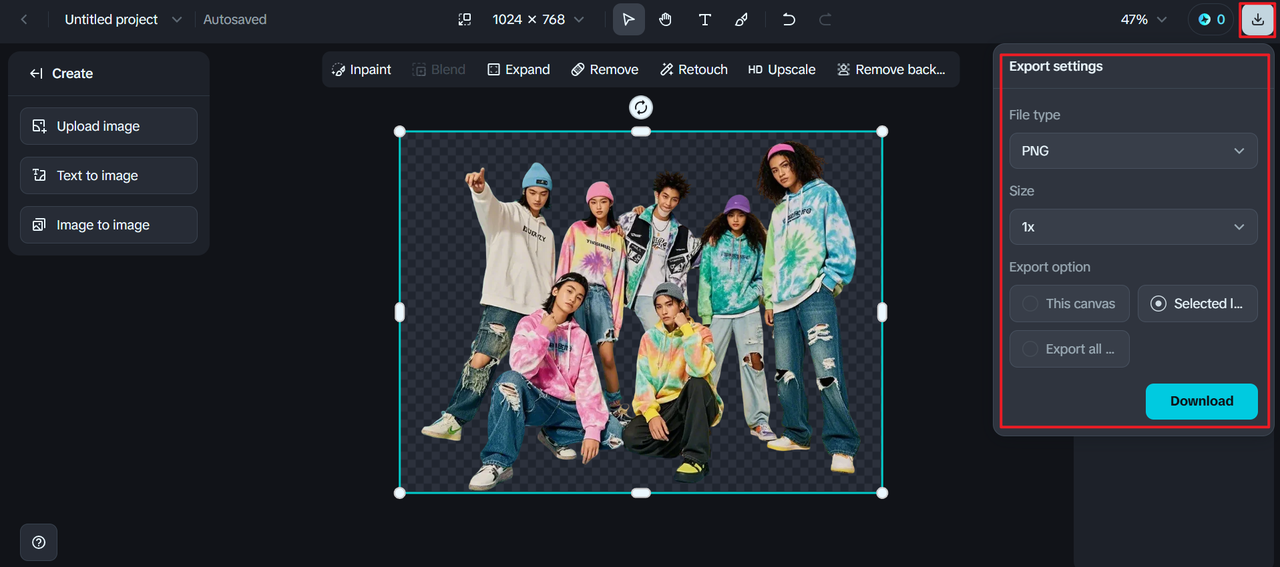
Task: Click the back arrow beside project name
Action: click(24, 19)
